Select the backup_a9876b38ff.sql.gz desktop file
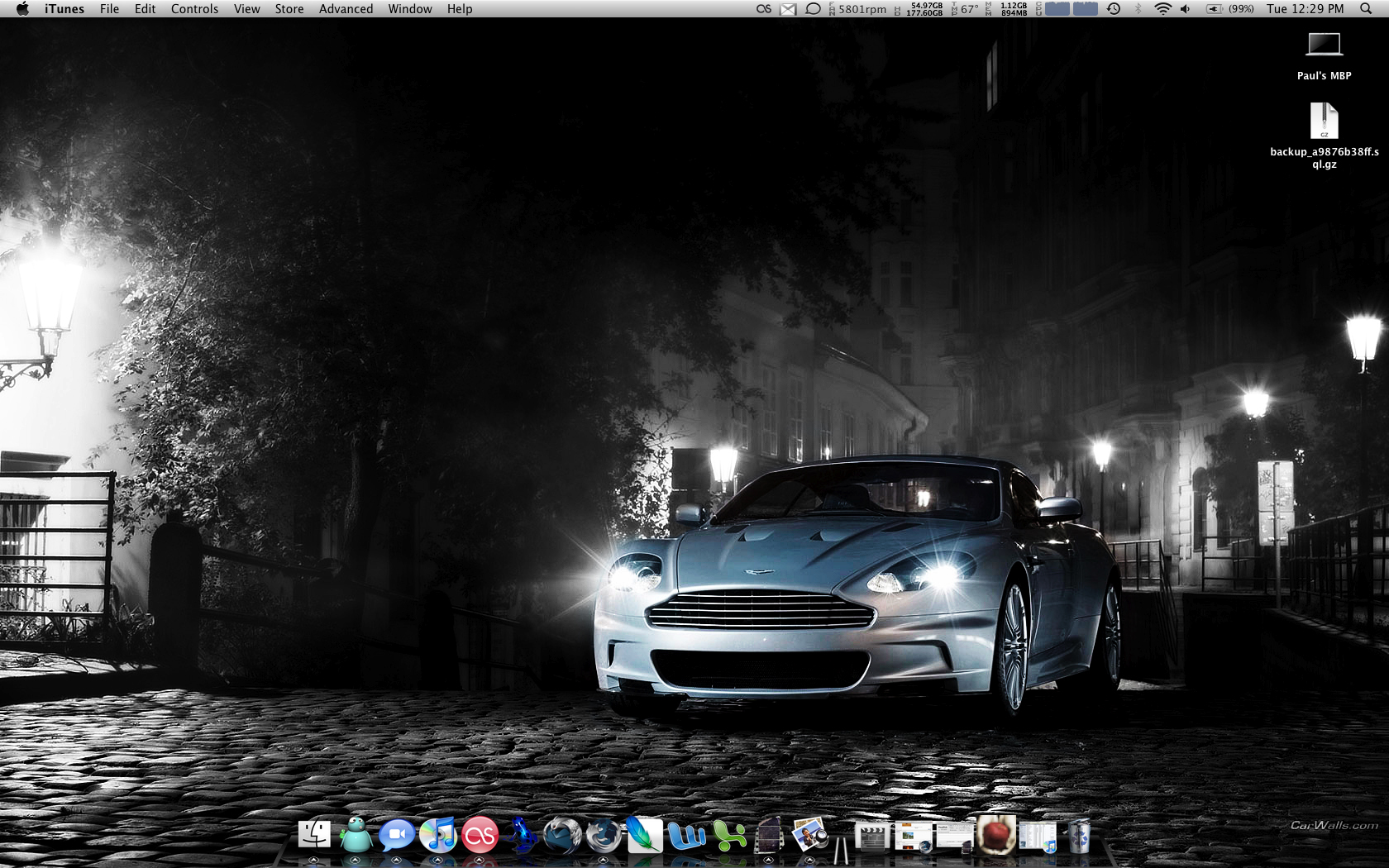This screenshot has height=868, width=1389. [x=1324, y=122]
